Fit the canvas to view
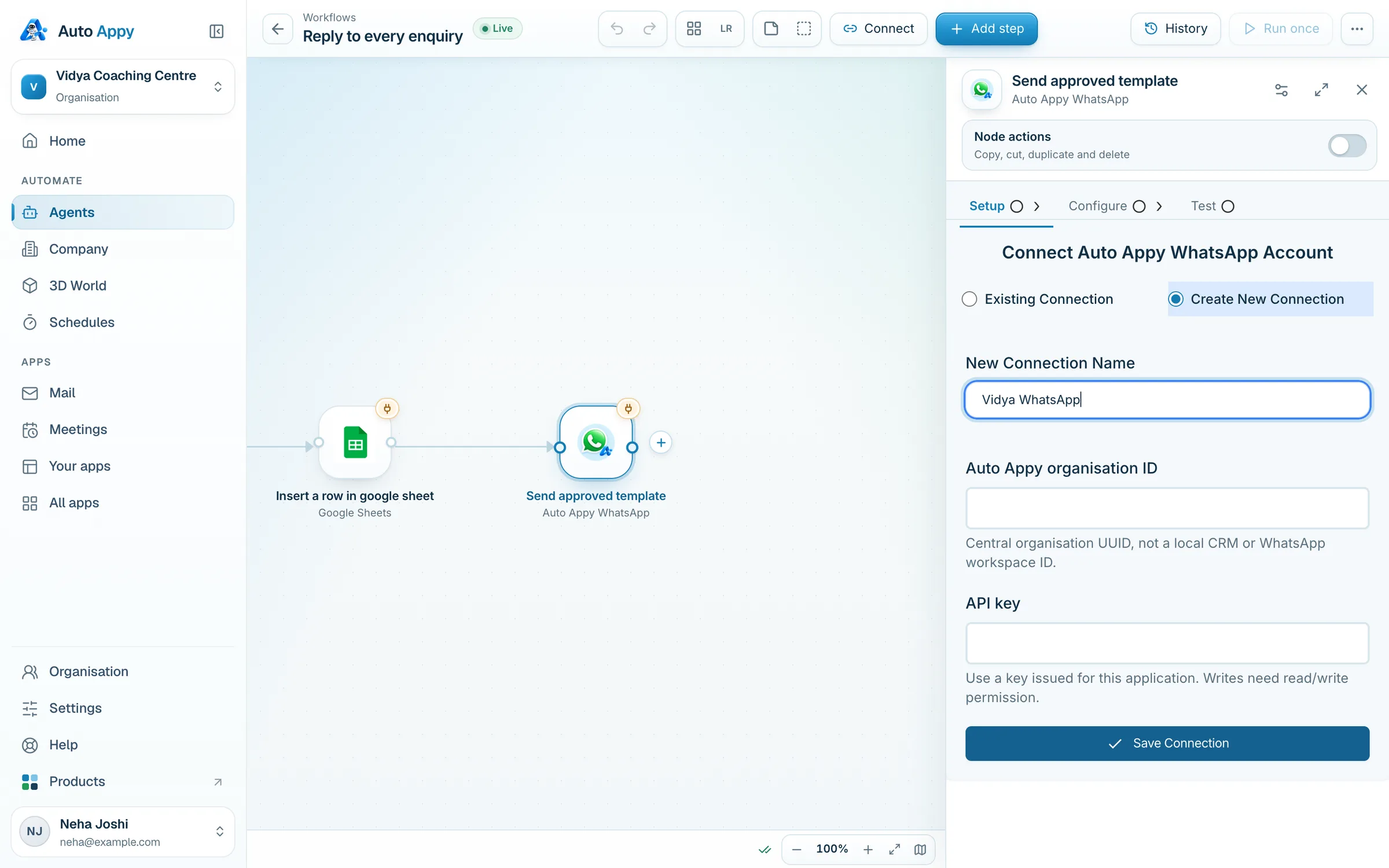The height and width of the screenshot is (868, 1389). pyautogui.click(x=894, y=849)
